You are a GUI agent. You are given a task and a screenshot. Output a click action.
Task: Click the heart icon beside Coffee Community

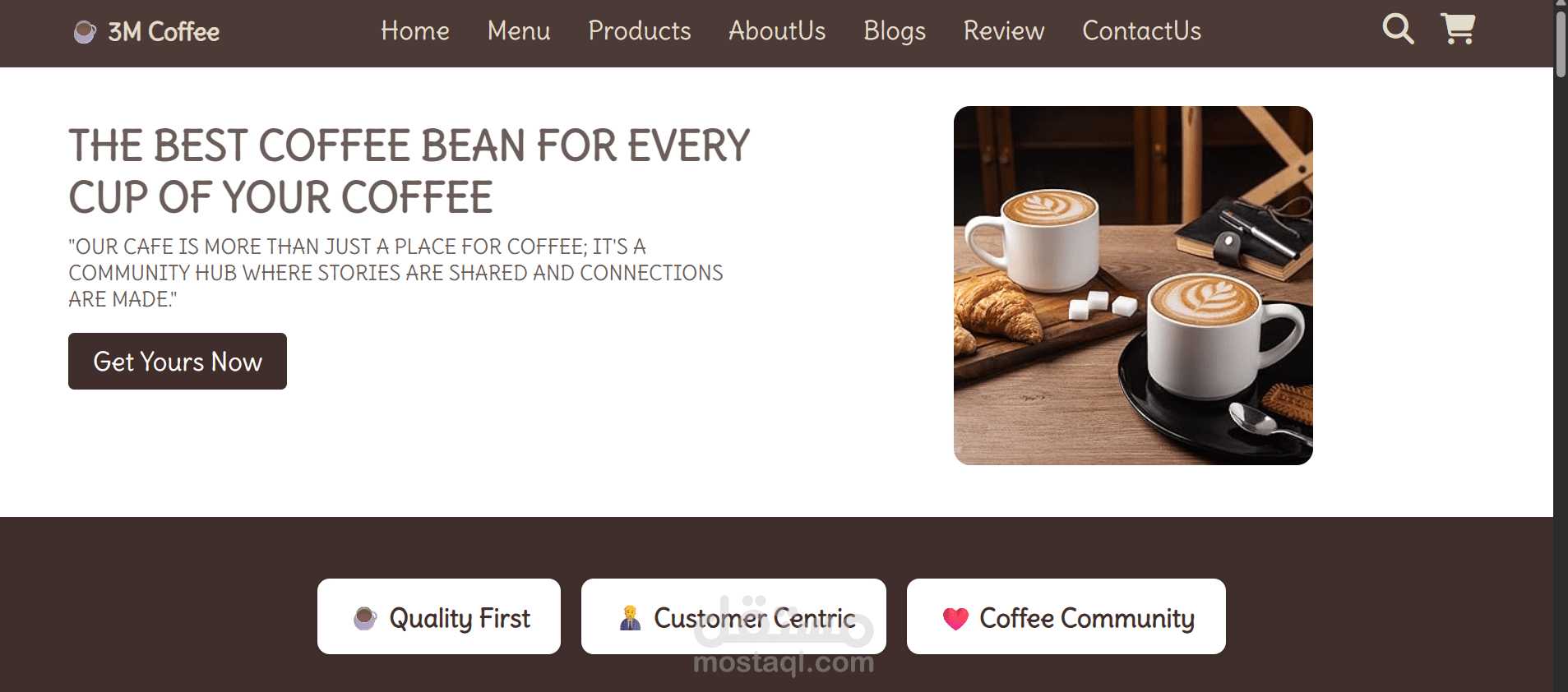955,619
